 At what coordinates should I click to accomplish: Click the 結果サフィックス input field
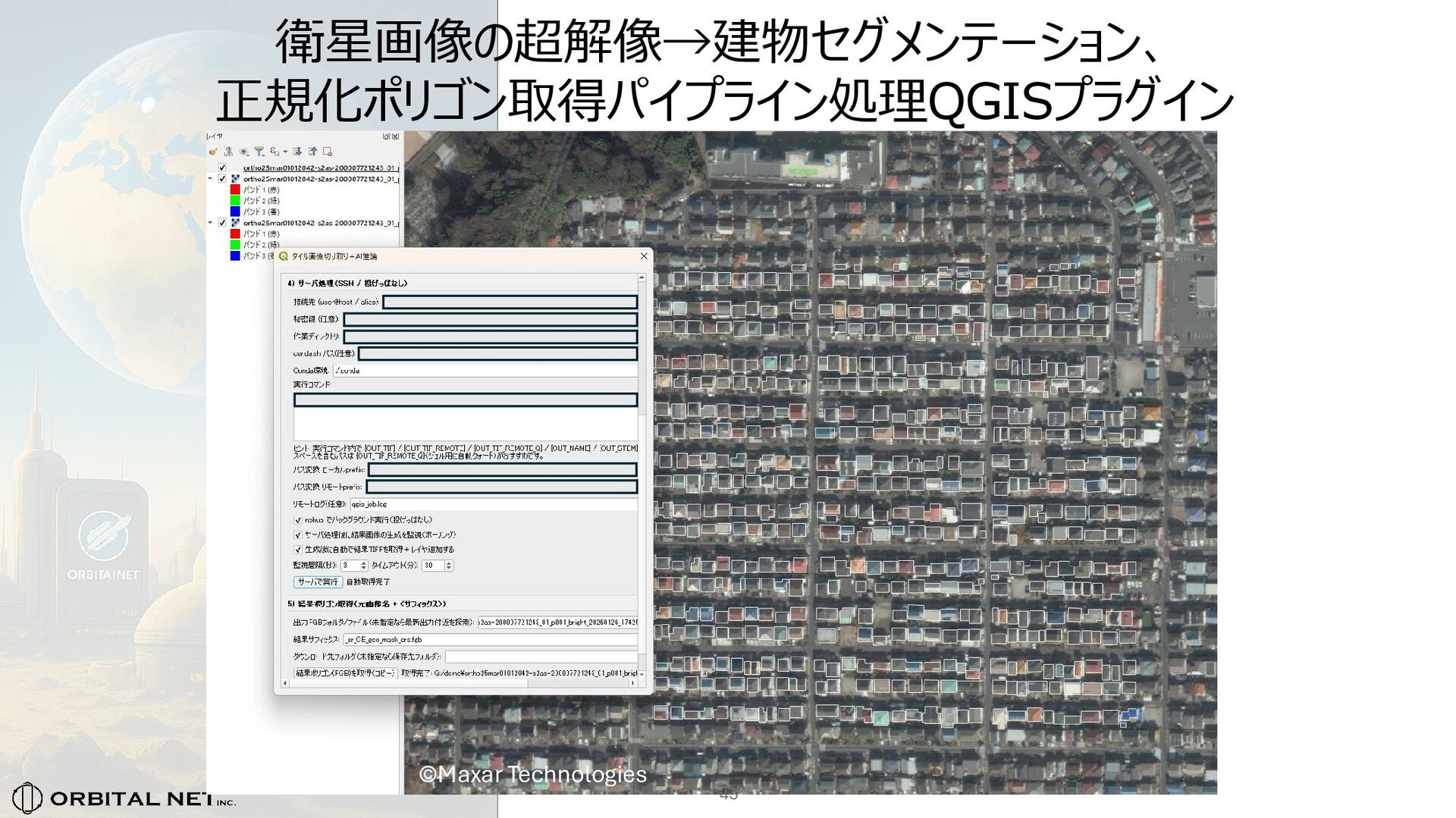(490, 640)
